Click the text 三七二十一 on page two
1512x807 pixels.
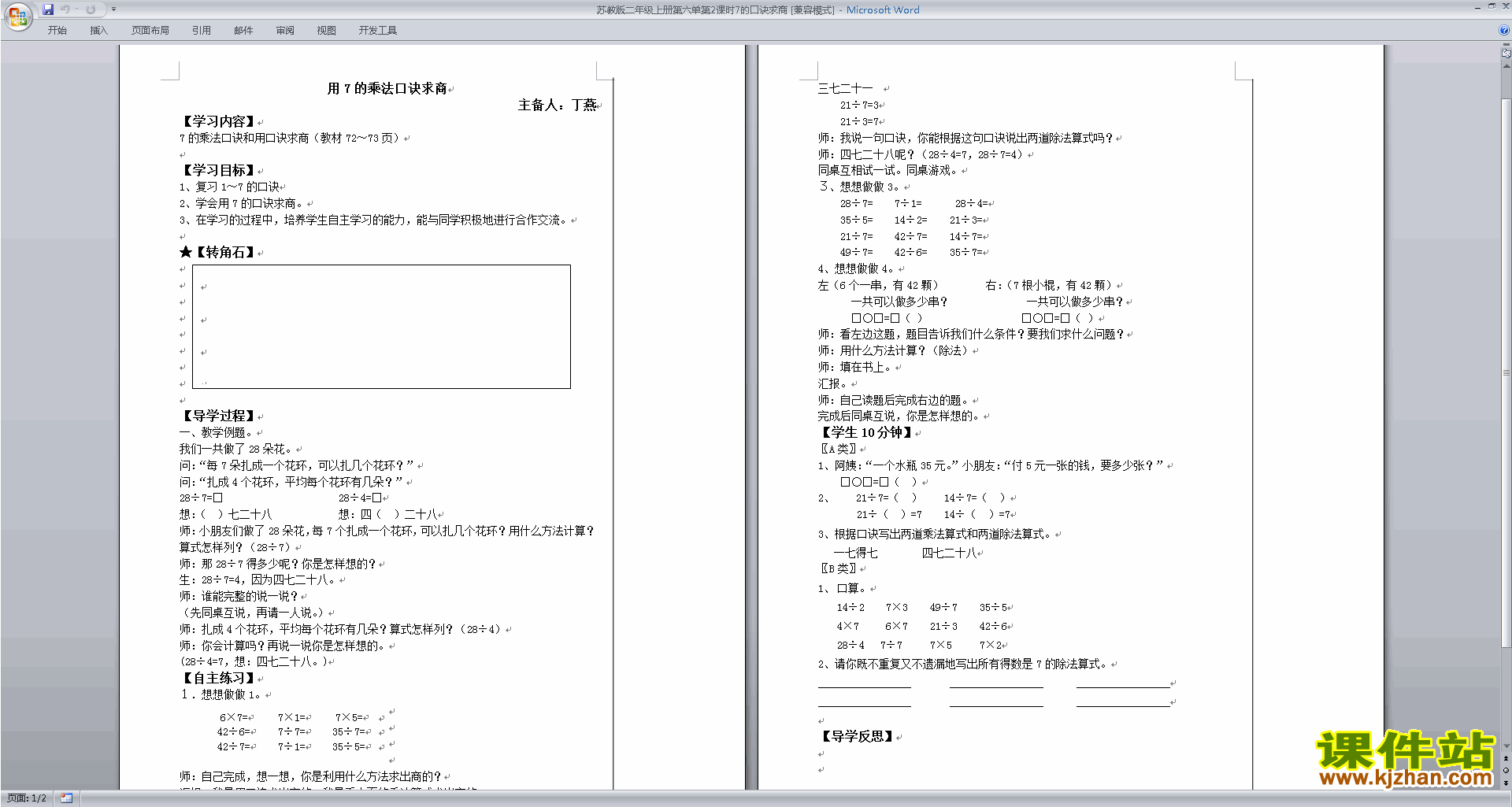[x=846, y=88]
